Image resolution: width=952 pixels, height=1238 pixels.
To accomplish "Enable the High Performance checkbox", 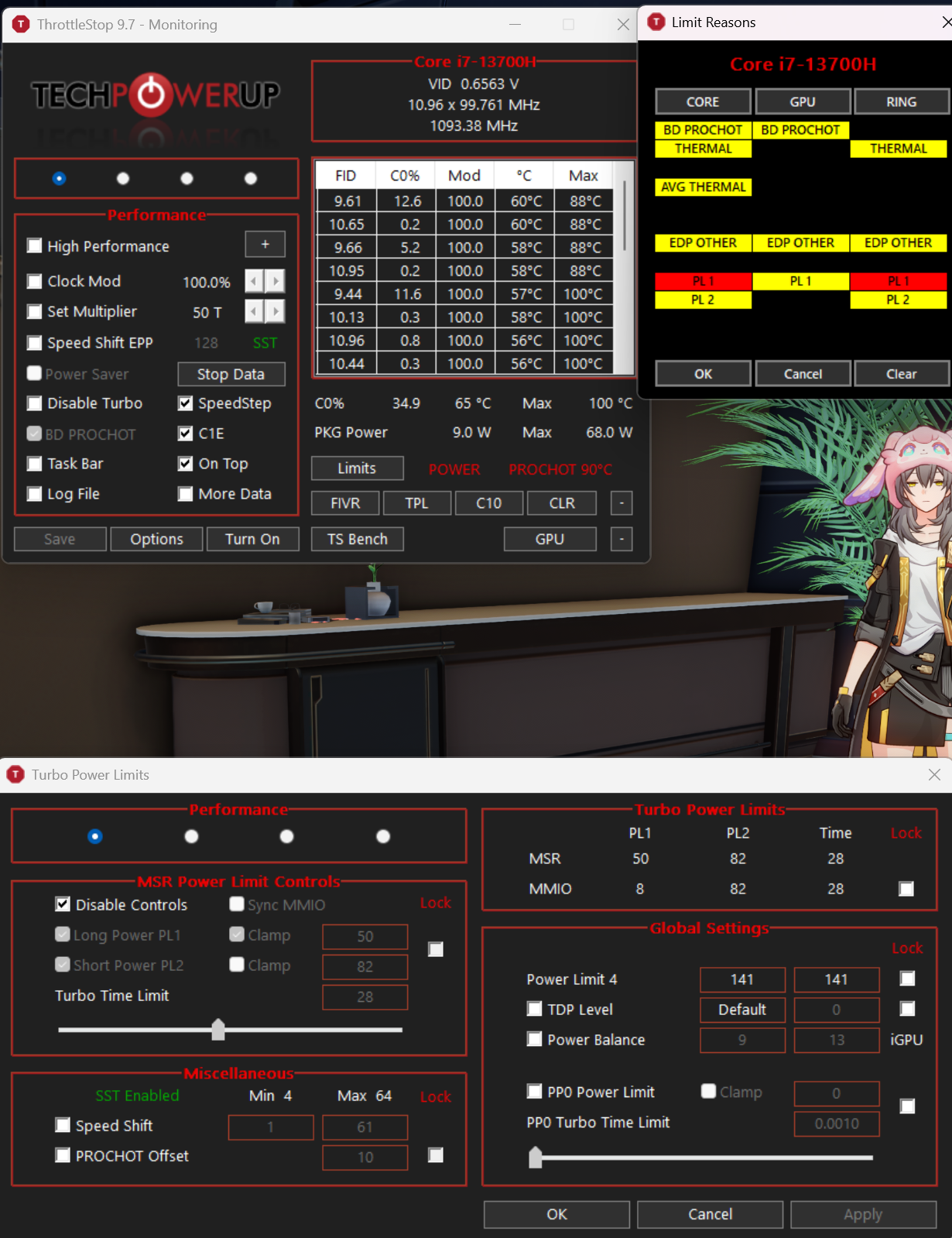I will 34,245.
